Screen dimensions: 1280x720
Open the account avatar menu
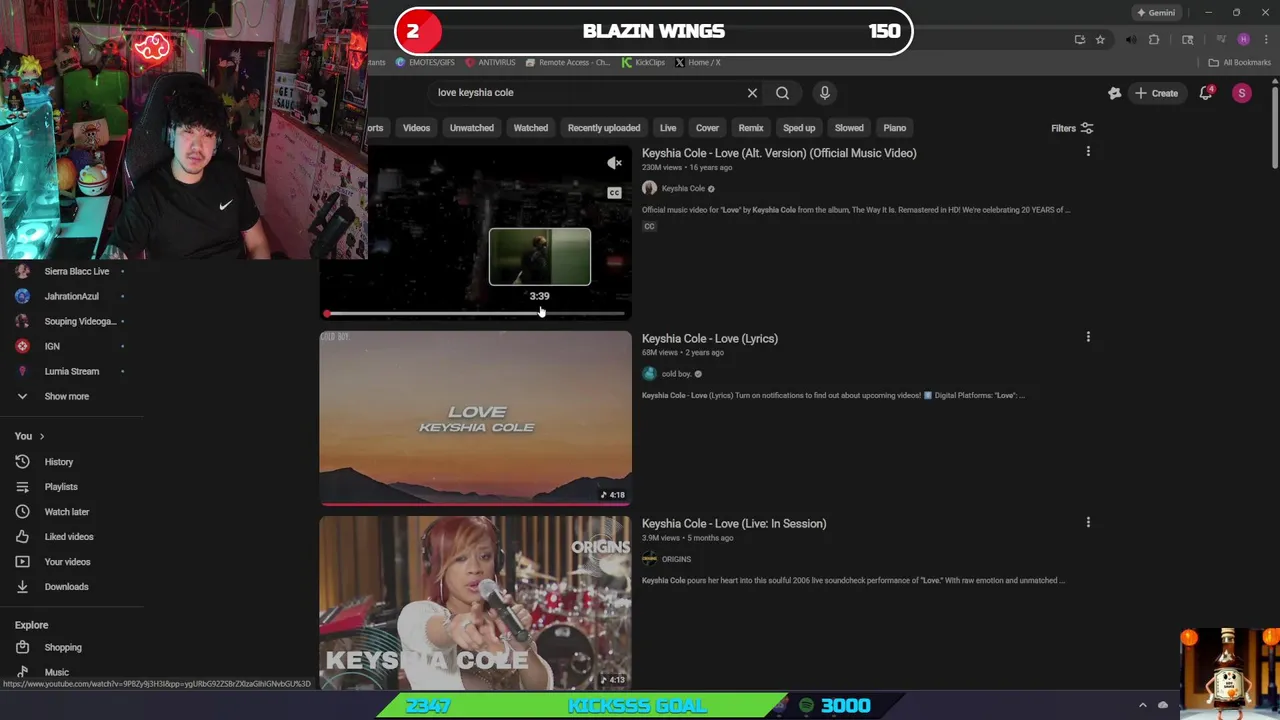[x=1241, y=93]
